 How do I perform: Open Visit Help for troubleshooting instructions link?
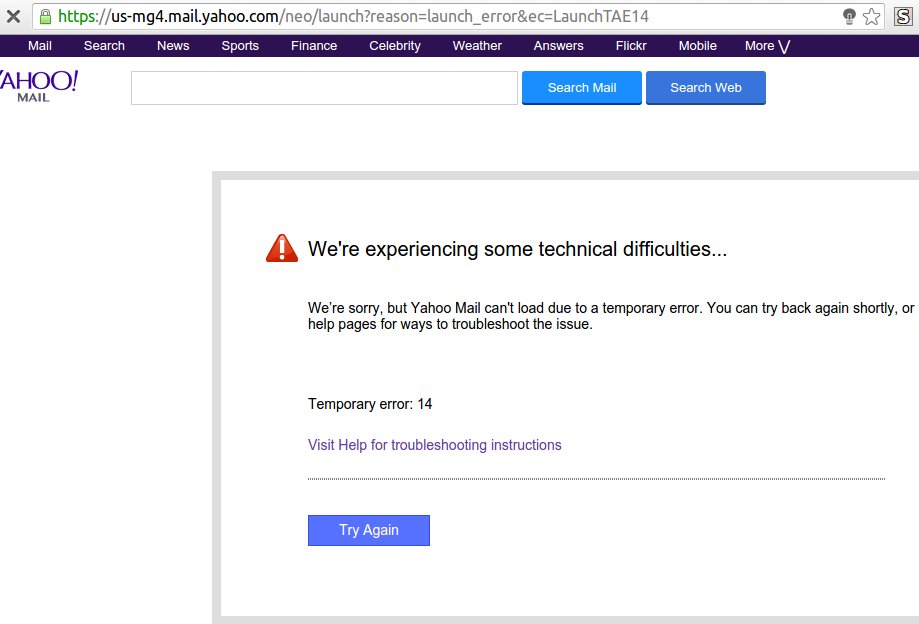click(x=434, y=445)
